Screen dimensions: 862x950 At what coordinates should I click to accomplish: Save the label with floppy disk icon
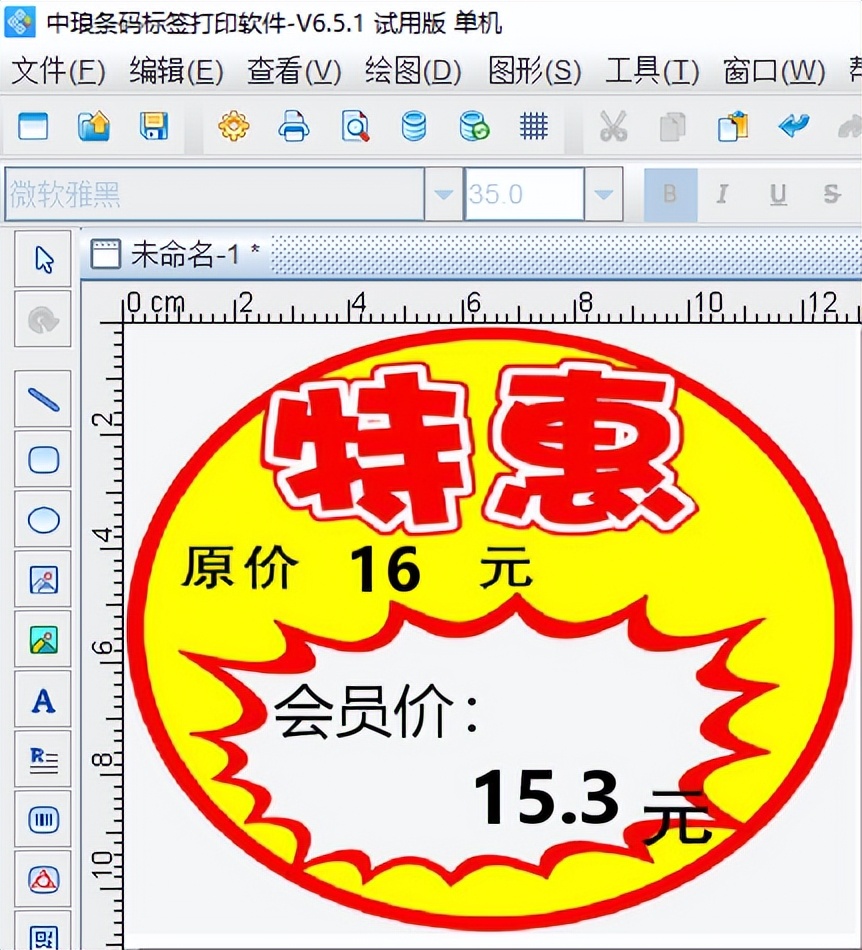(x=154, y=127)
